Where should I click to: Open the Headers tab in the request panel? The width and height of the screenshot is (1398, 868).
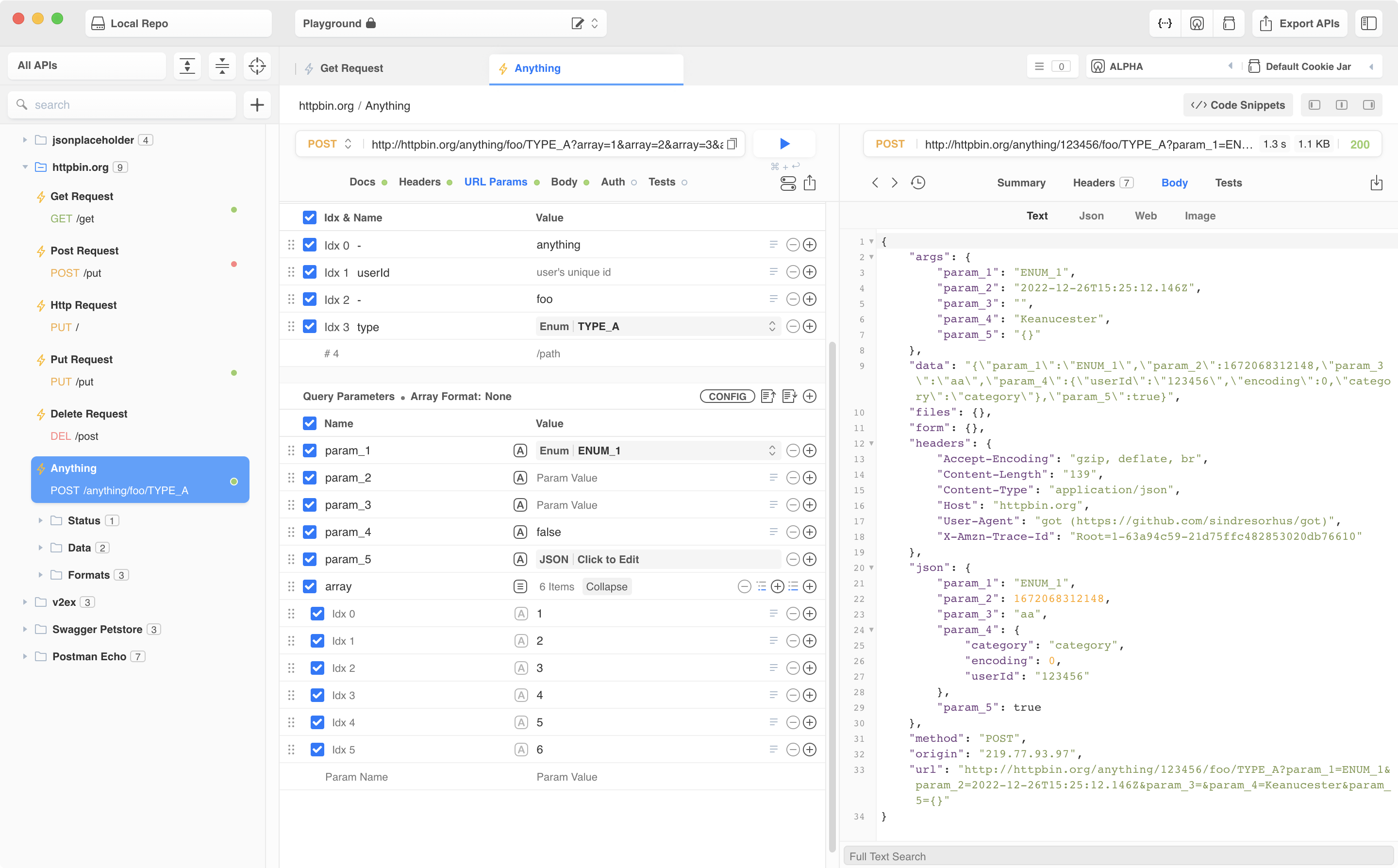coord(419,182)
